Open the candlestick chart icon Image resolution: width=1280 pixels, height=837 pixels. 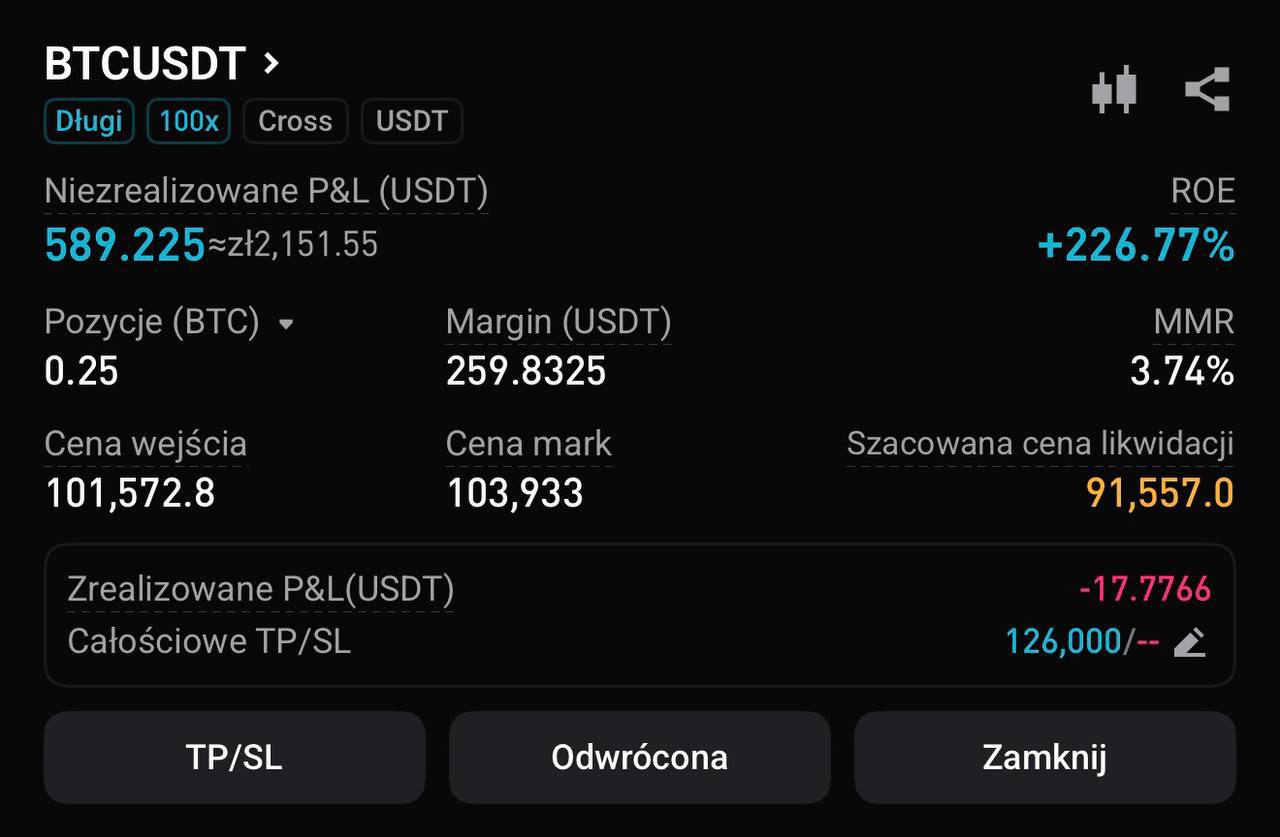tap(1114, 90)
